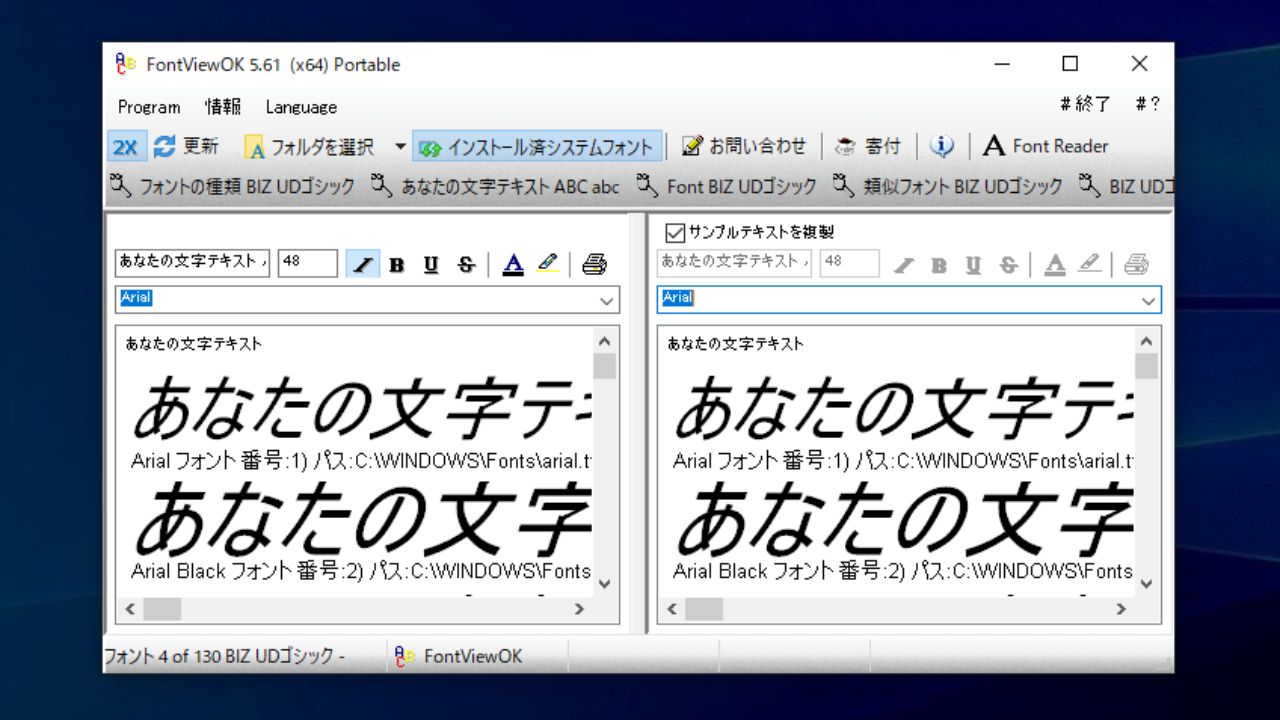Click right panel highlighter icon
Image resolution: width=1280 pixels, height=720 pixels.
[1089, 264]
